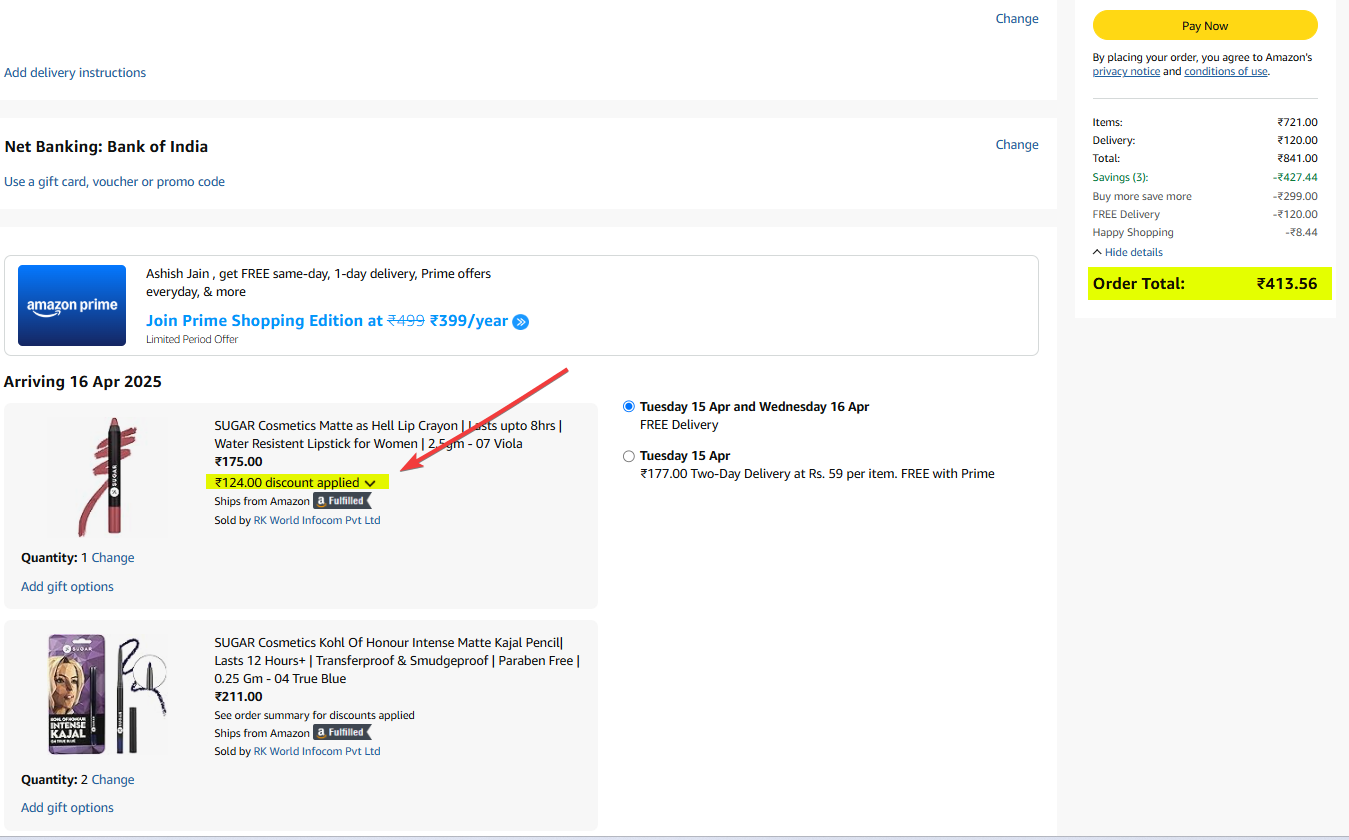Change quantity of the Lip Crayon
The height and width of the screenshot is (840, 1349).
click(113, 558)
